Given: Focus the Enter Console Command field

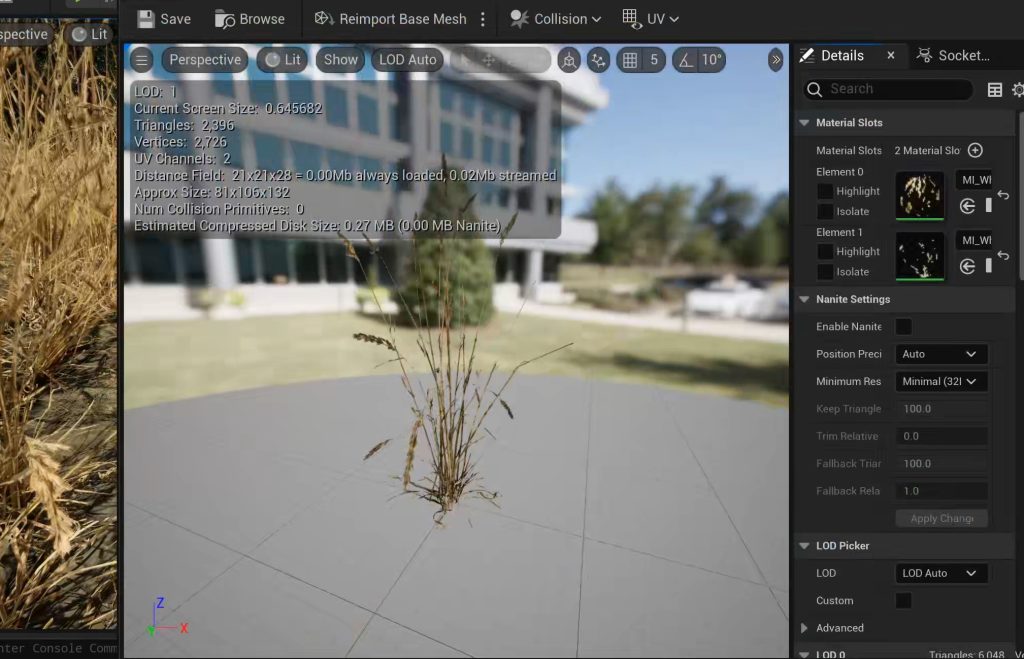Looking at the screenshot, I should point(59,649).
